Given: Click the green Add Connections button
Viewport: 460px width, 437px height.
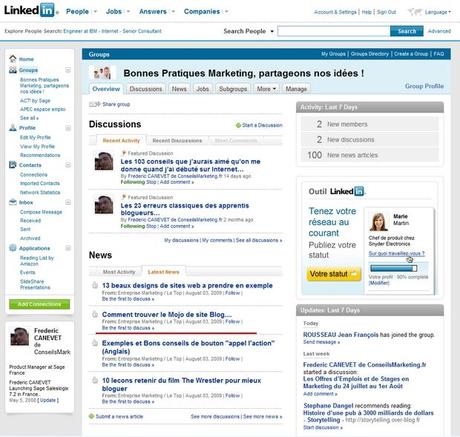Looking at the screenshot, I should pyautogui.click(x=39, y=304).
